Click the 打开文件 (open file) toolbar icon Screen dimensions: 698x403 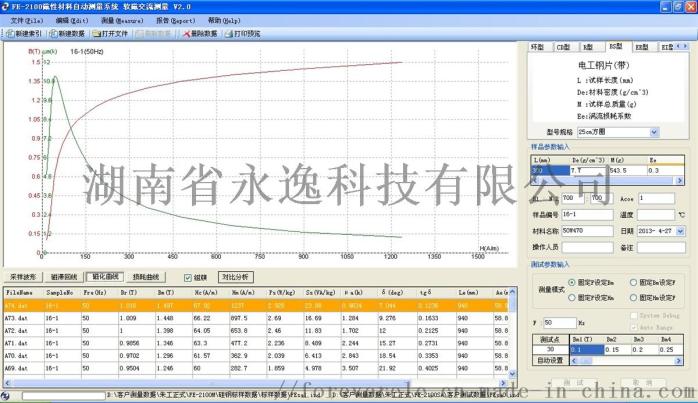click(97, 34)
